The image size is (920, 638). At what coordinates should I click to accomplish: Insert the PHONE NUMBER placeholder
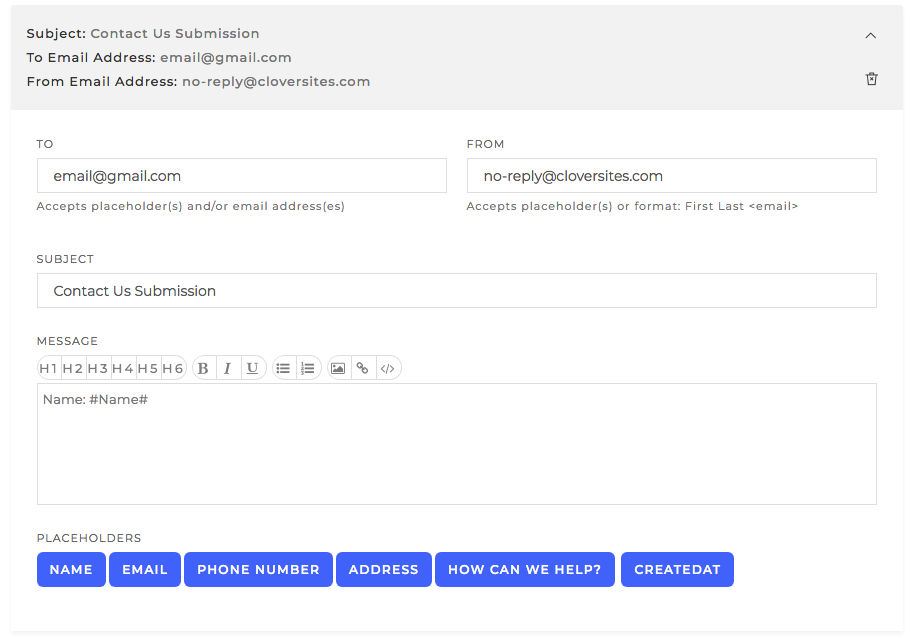[257, 569]
